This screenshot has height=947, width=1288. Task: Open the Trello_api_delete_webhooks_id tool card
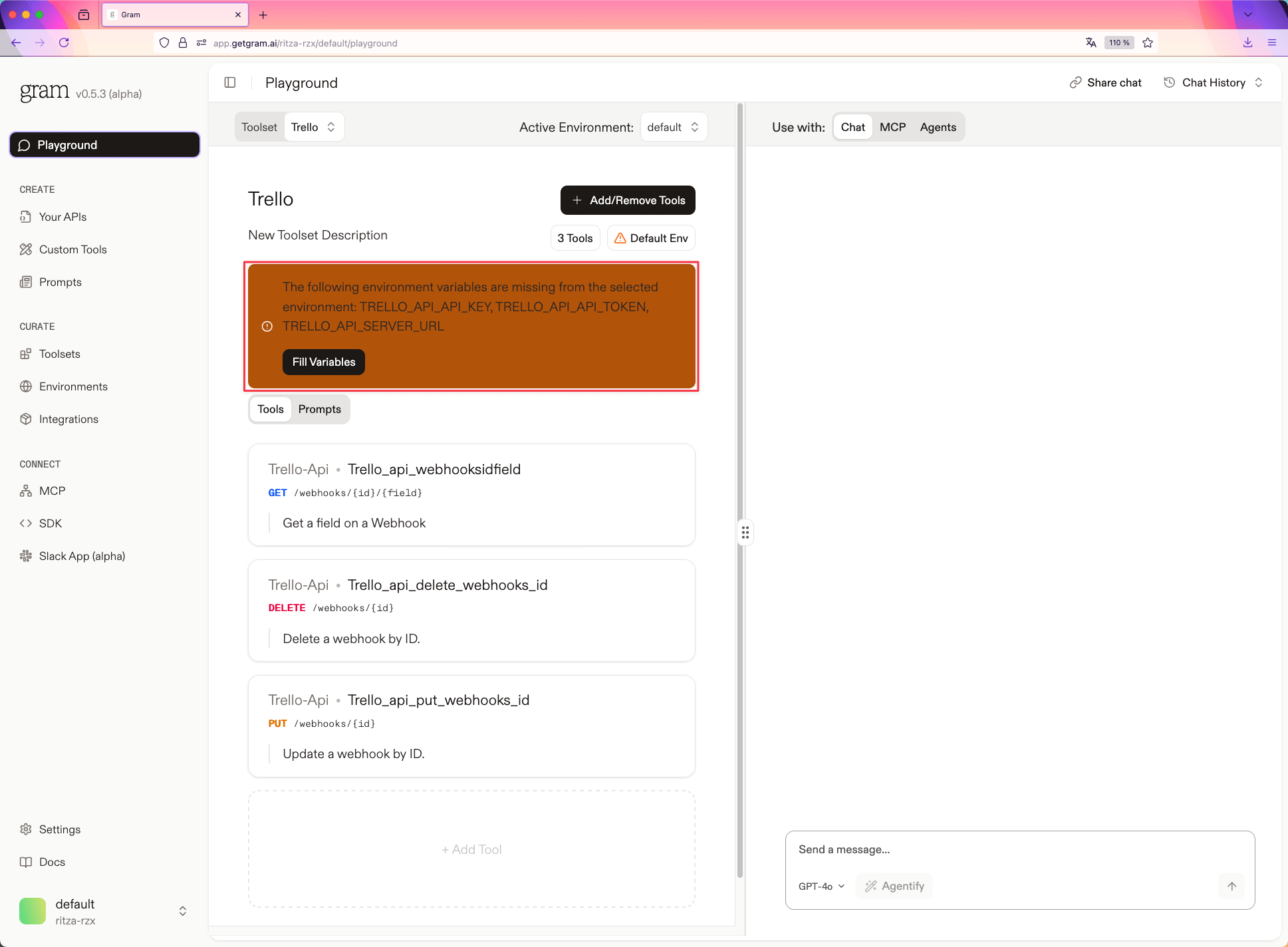pos(471,610)
